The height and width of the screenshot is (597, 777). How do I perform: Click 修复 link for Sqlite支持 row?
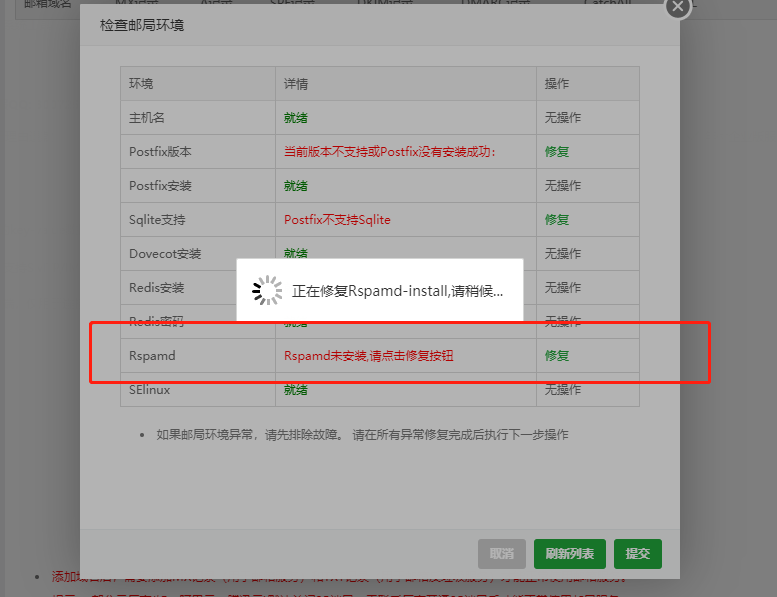click(x=556, y=219)
